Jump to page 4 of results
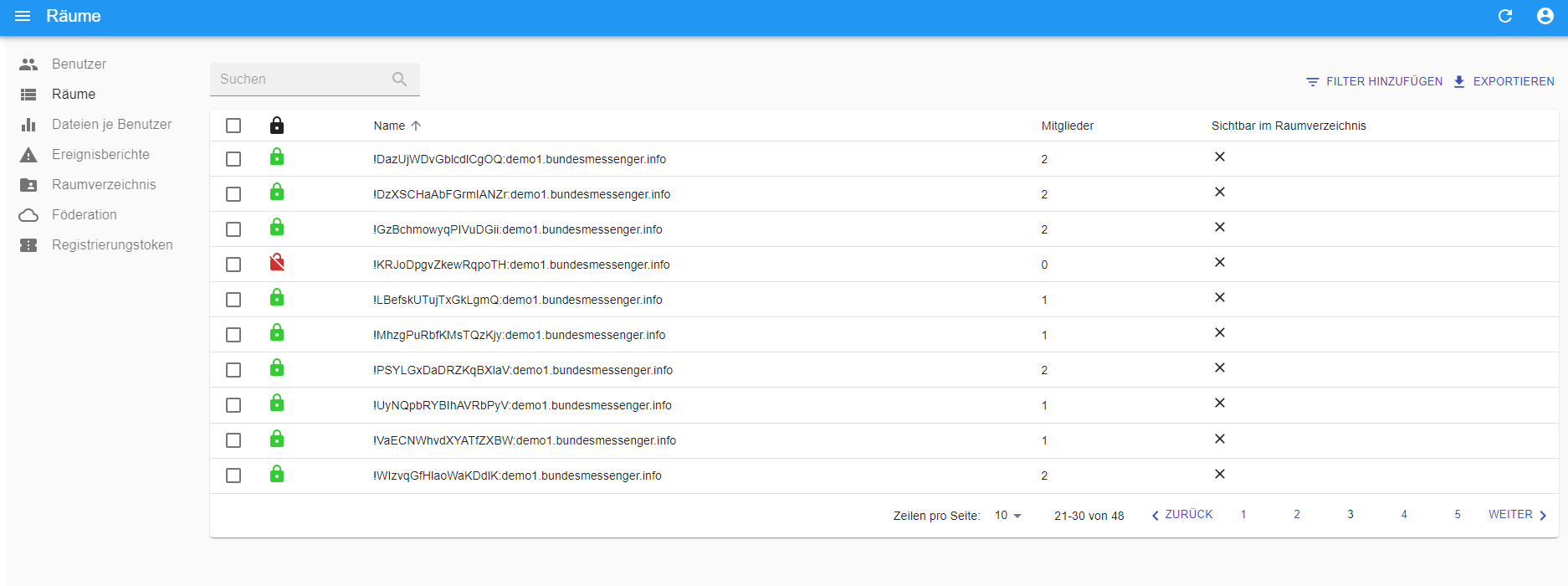Viewport: 1568px width, 586px height. 1404,515
